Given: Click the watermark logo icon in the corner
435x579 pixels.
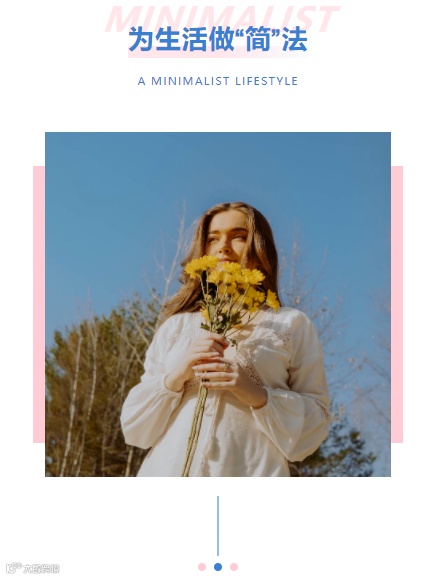Looking at the screenshot, I should click(13, 567).
